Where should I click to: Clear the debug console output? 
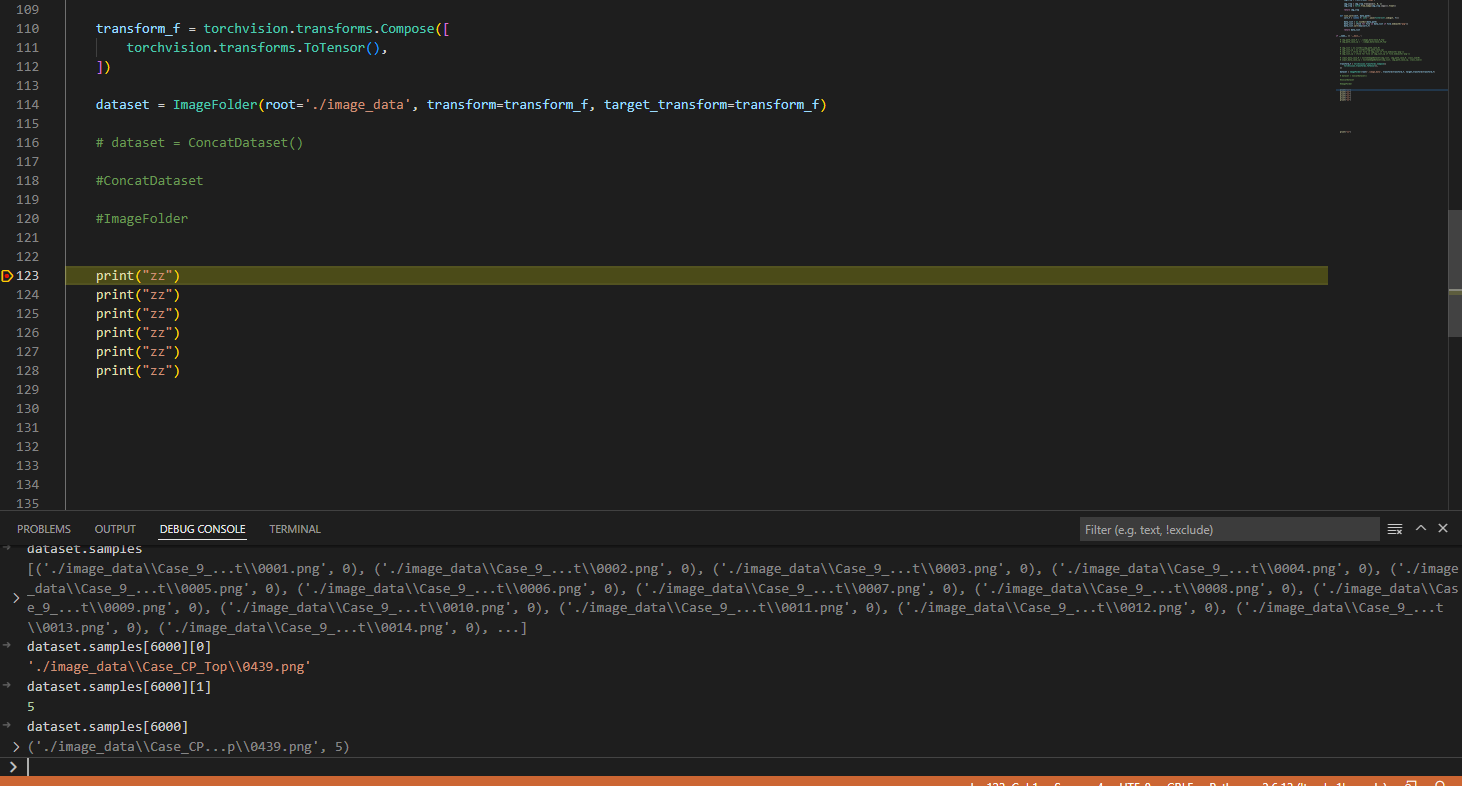pyautogui.click(x=1395, y=529)
